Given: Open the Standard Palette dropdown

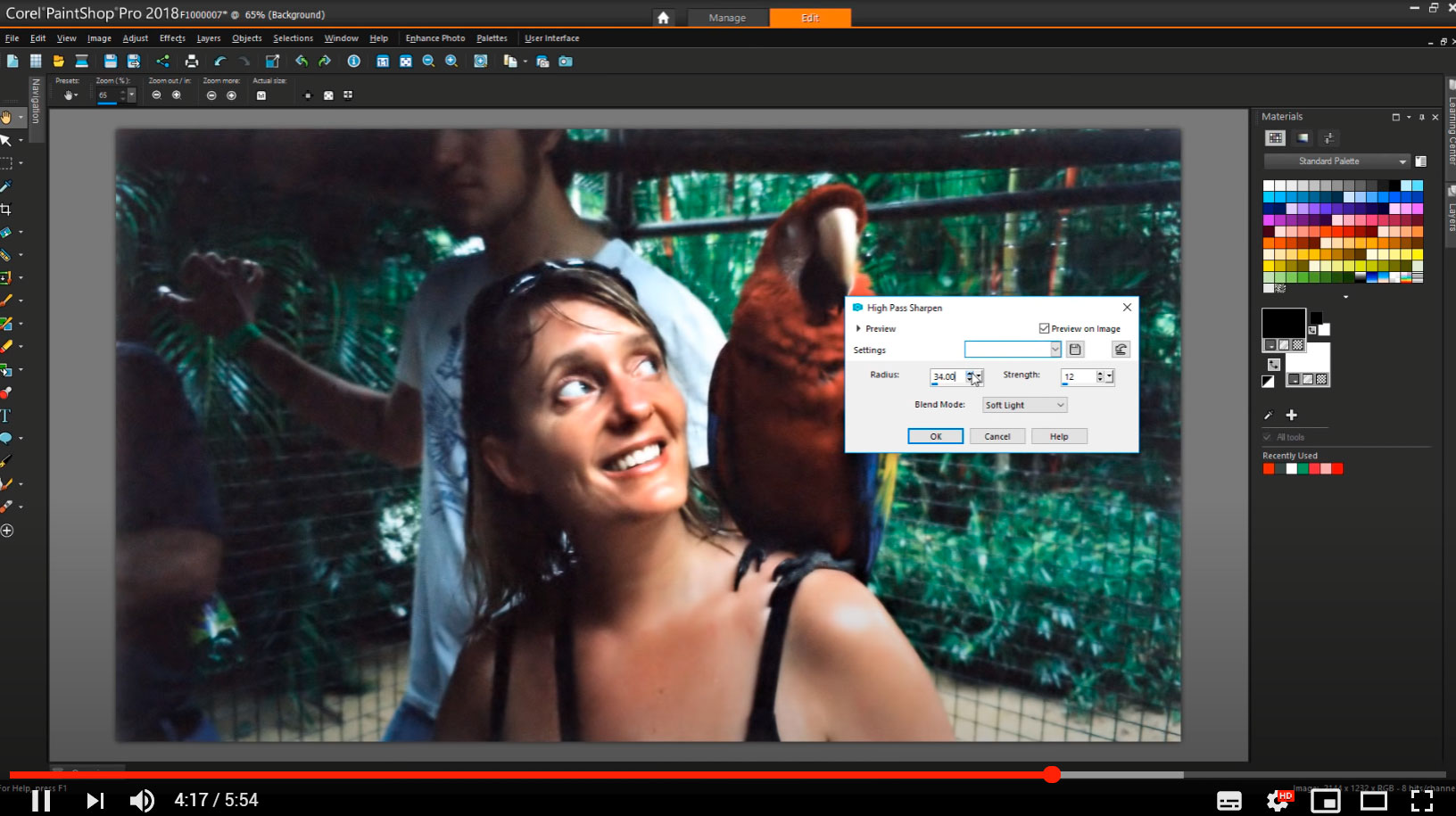Looking at the screenshot, I should tap(1403, 161).
